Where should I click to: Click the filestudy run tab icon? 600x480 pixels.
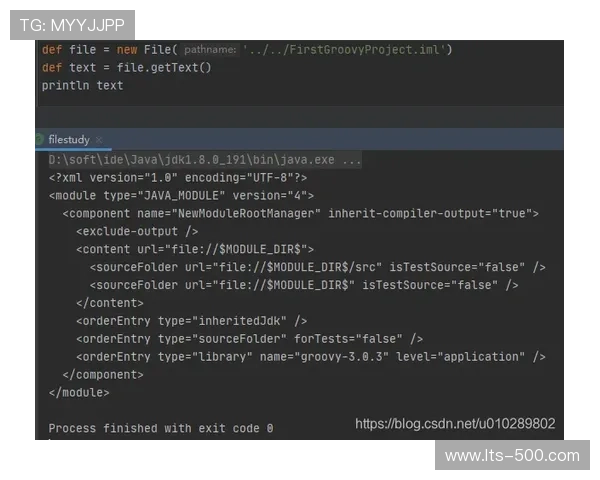click(x=39, y=140)
